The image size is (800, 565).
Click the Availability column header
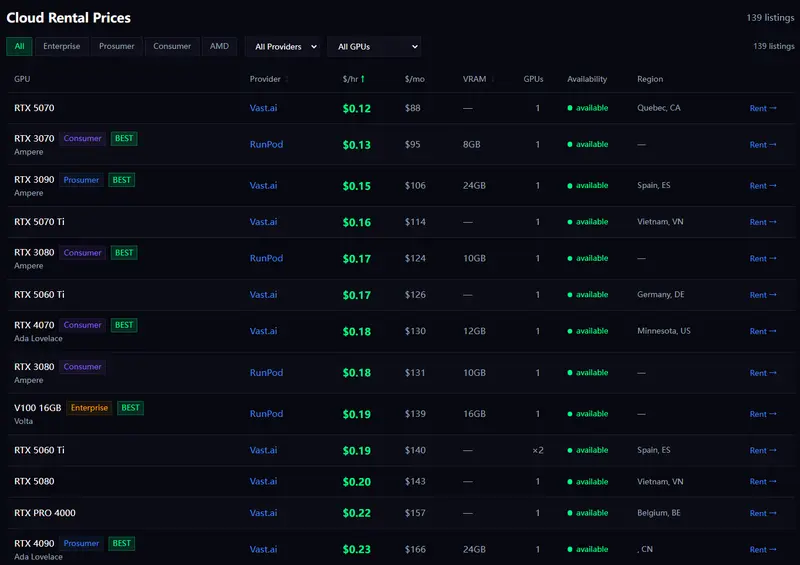(x=587, y=79)
